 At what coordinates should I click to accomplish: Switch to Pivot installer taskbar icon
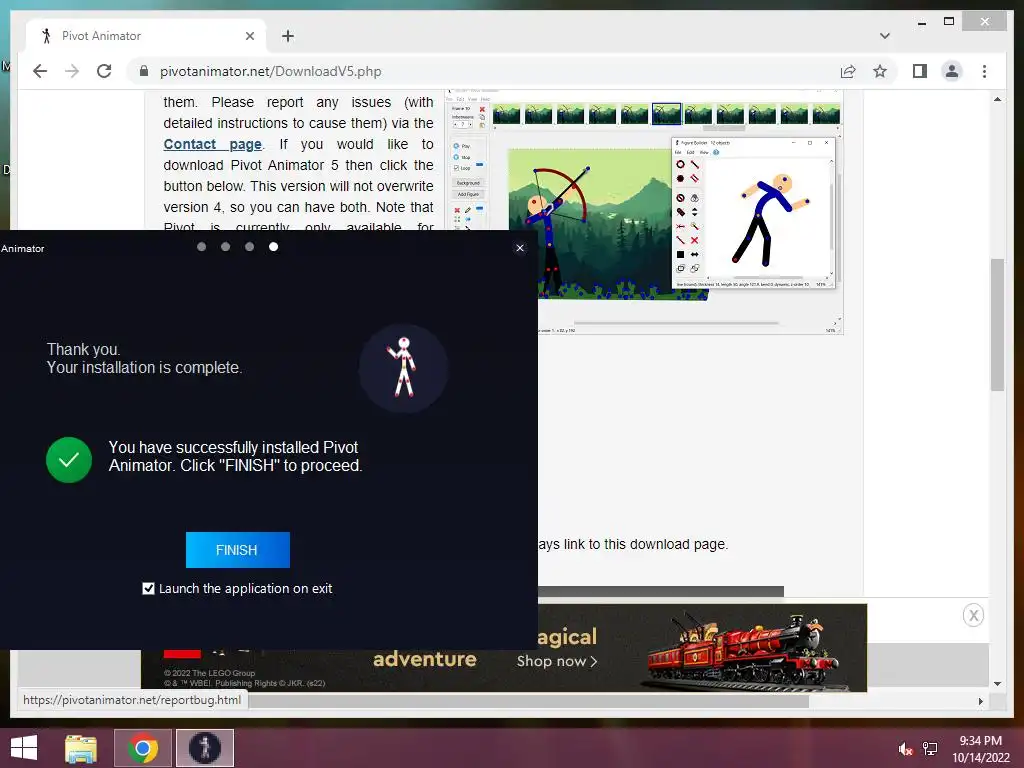click(204, 748)
